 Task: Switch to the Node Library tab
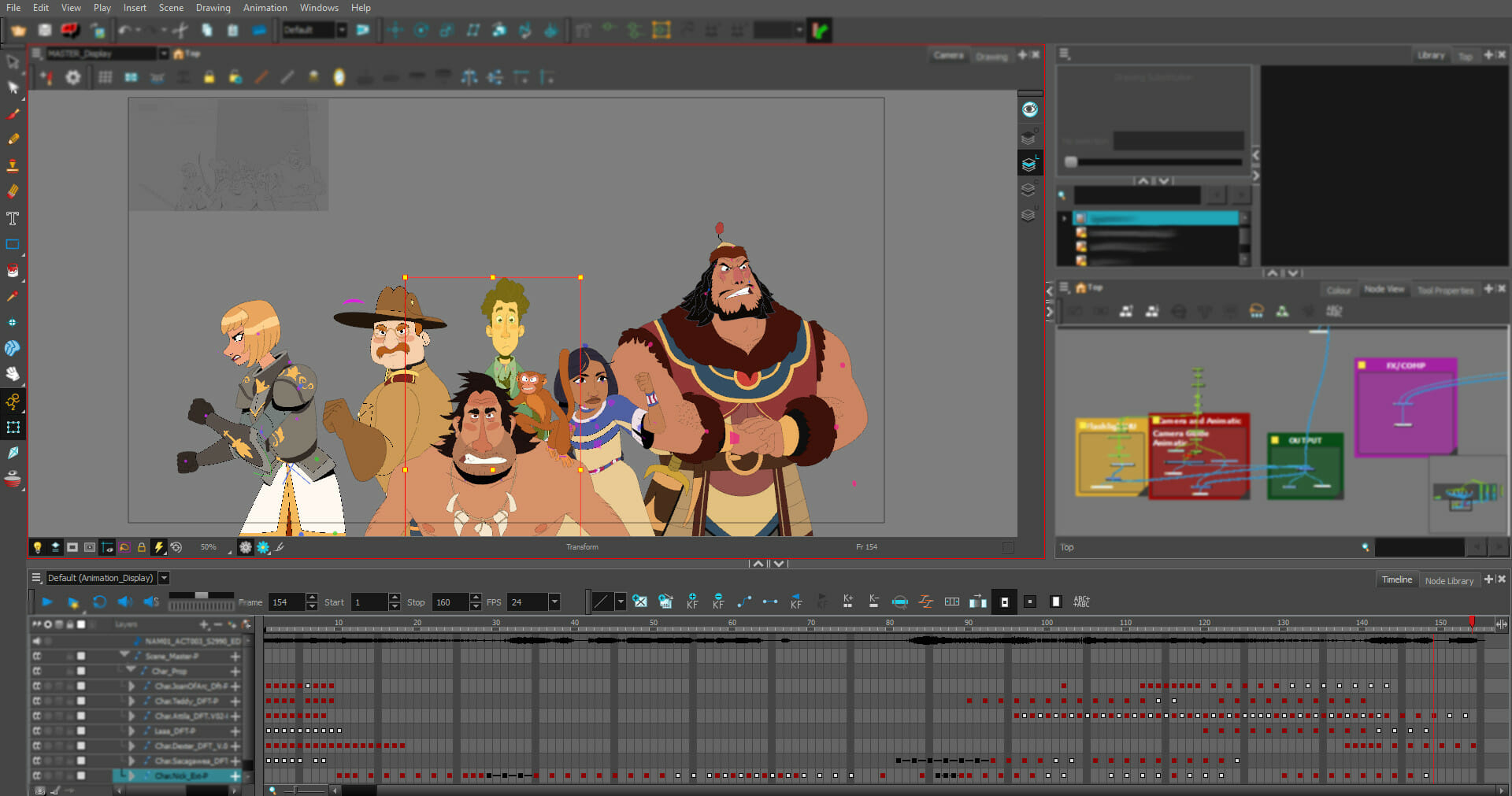click(1450, 580)
